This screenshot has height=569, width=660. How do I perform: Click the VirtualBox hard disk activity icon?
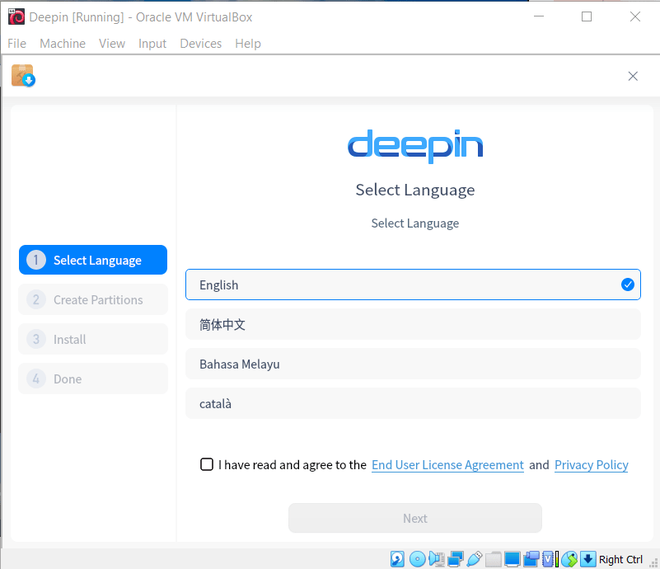tap(397, 559)
